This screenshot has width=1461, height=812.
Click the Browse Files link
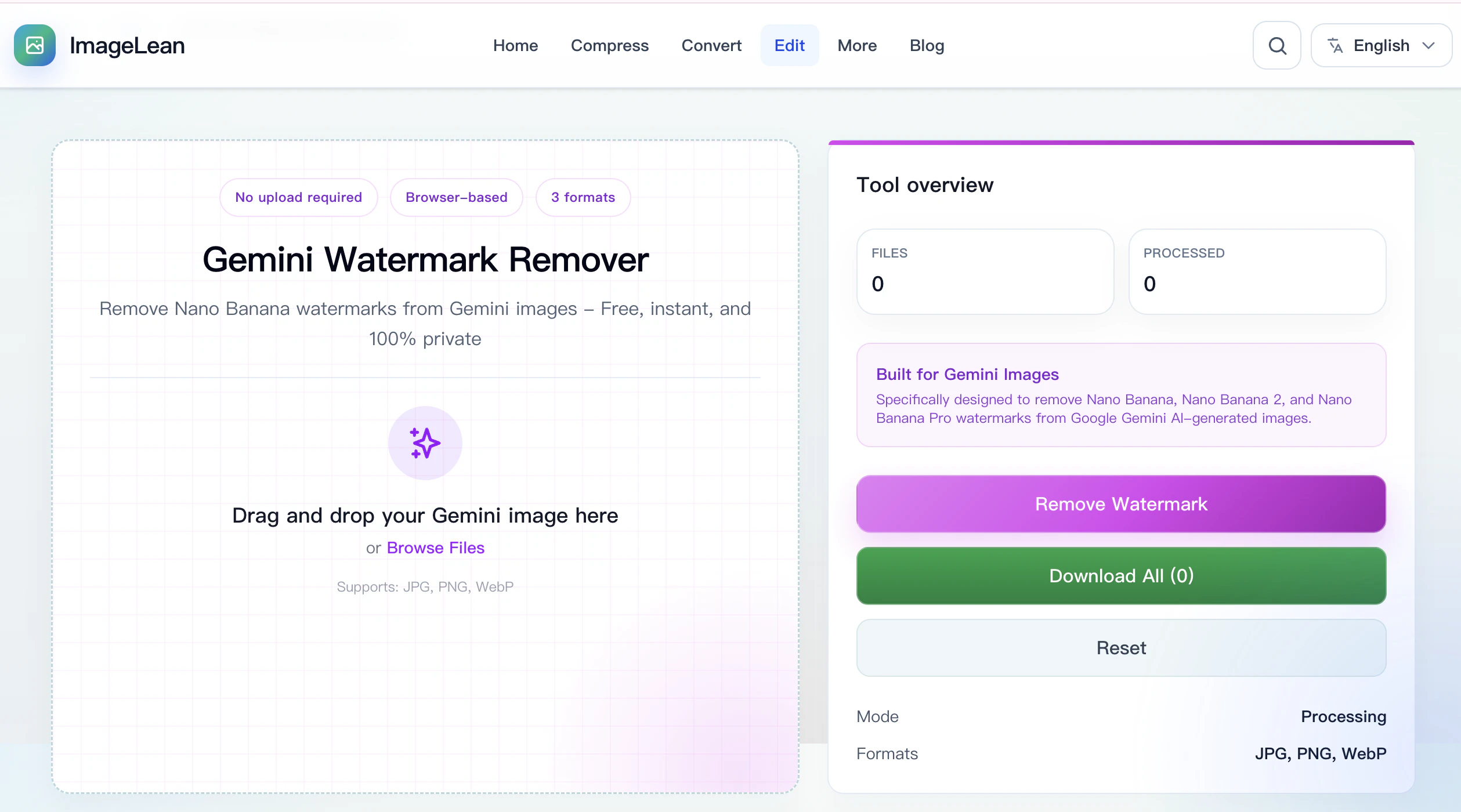coord(435,548)
